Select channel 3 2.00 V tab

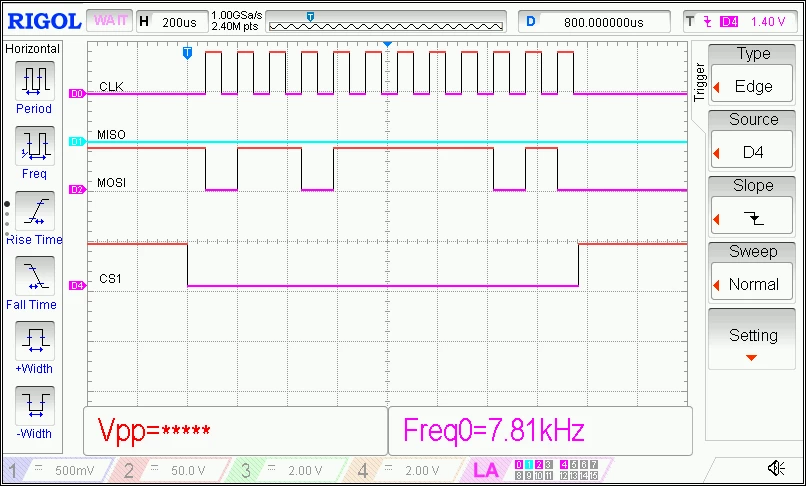click(289, 470)
